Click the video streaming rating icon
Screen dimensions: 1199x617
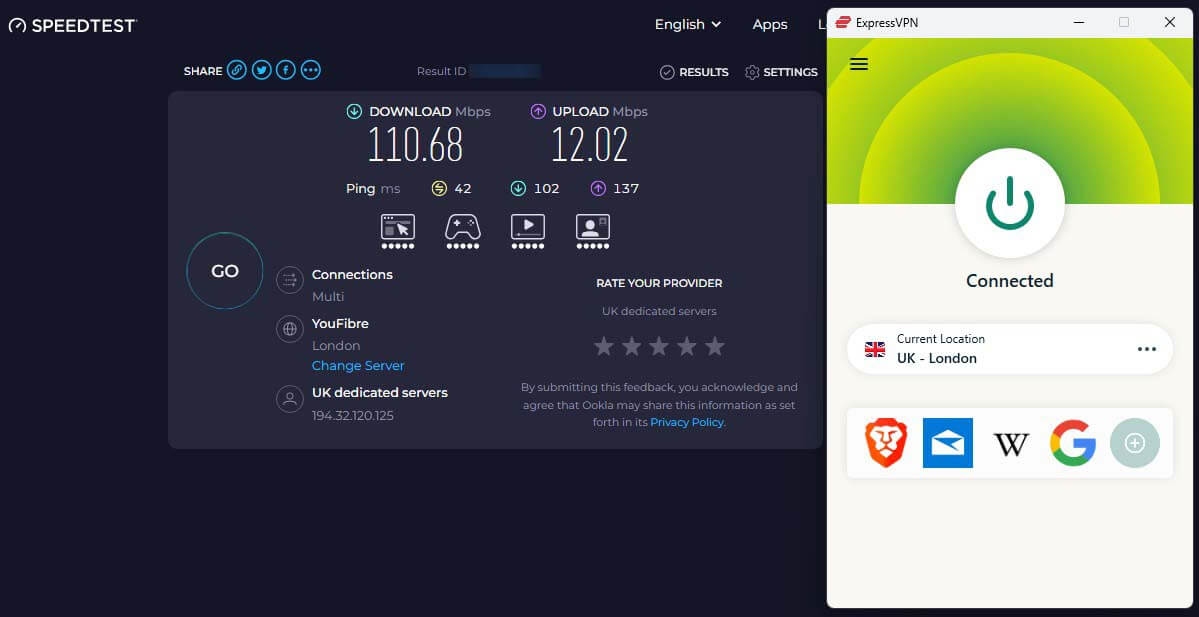tap(528, 232)
